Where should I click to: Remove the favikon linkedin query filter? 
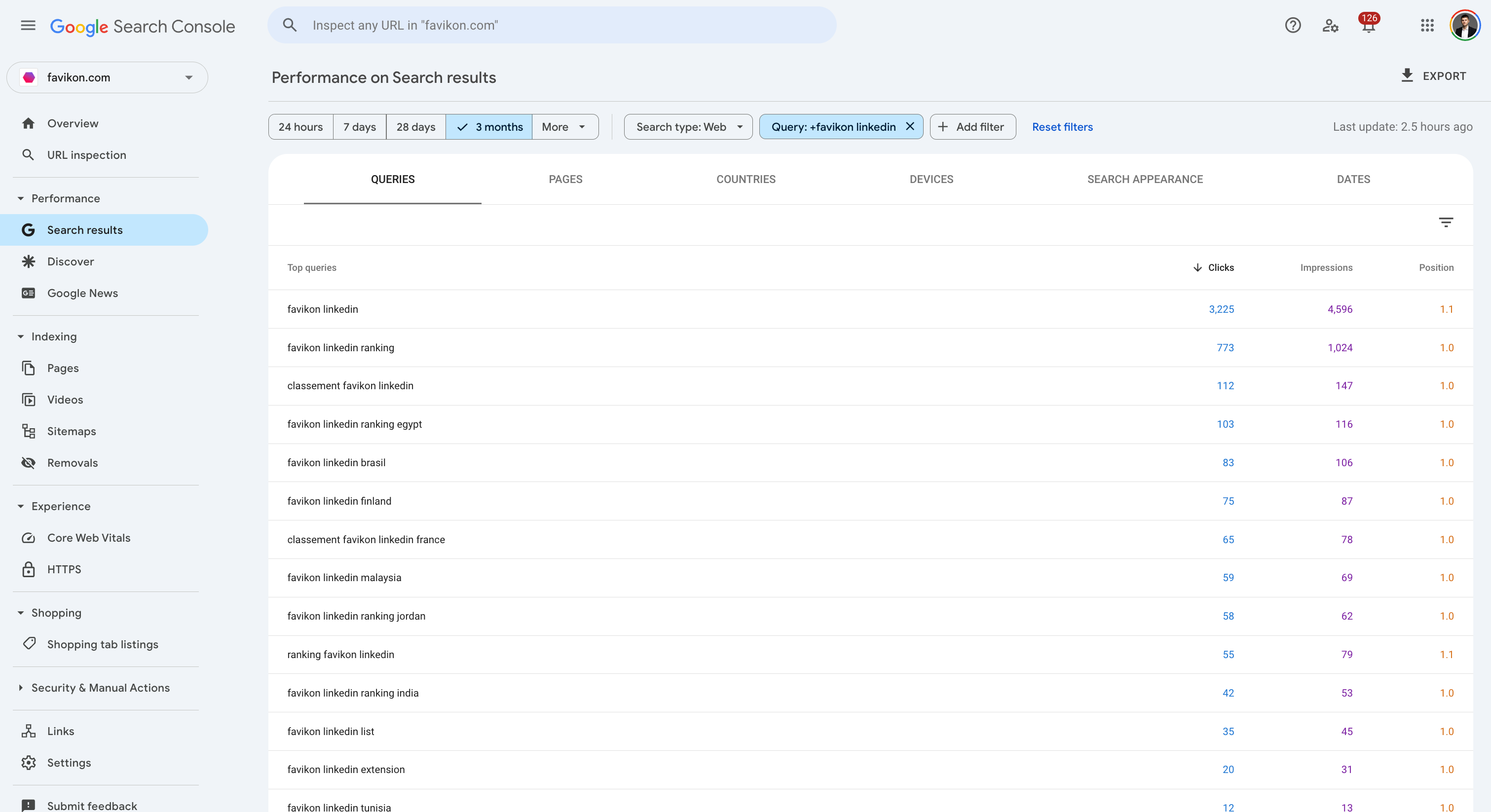pos(910,126)
